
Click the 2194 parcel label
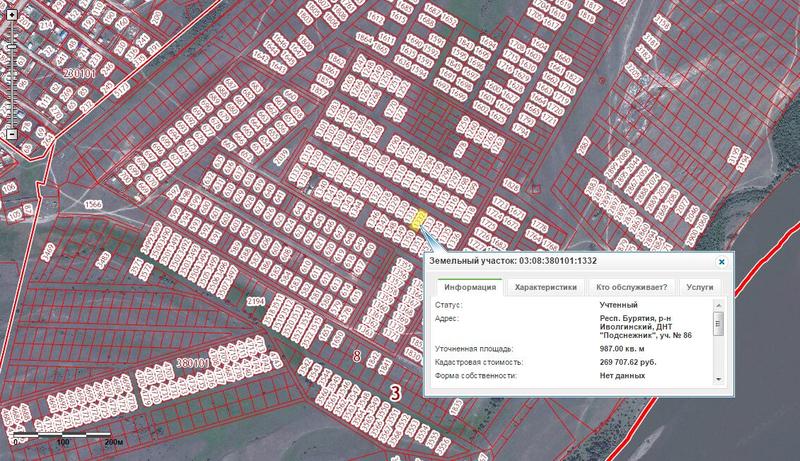click(255, 301)
